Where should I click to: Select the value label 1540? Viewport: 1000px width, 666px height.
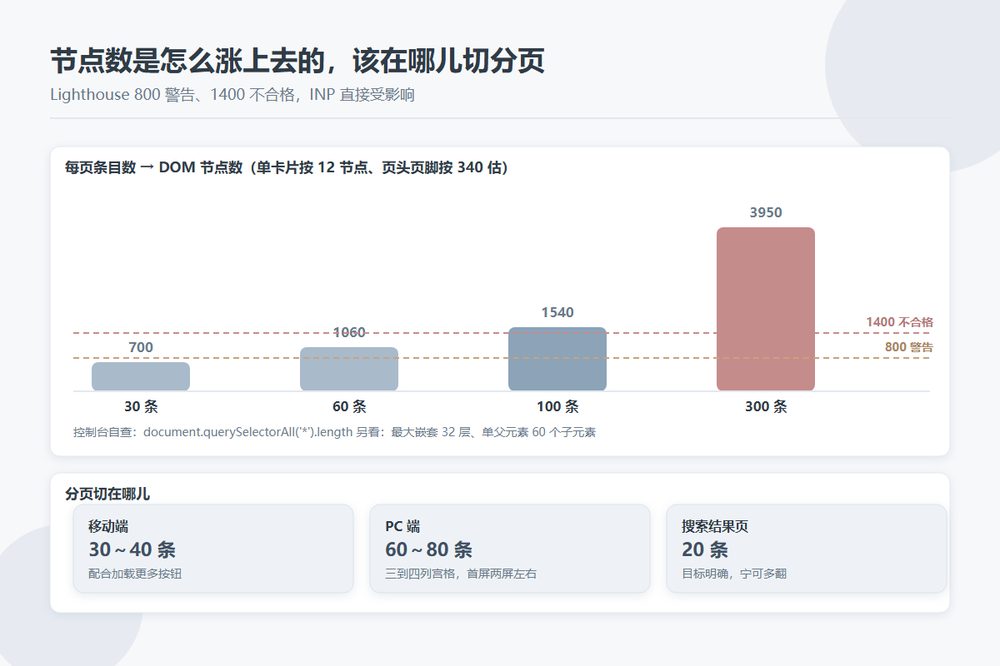click(557, 312)
